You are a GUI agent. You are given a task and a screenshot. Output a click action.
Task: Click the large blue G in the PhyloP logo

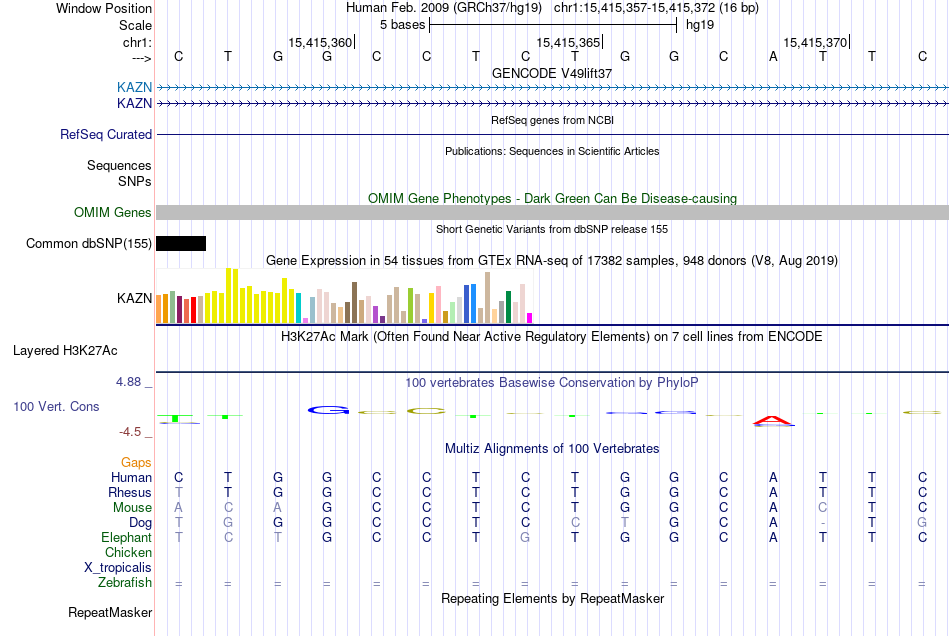pos(328,410)
